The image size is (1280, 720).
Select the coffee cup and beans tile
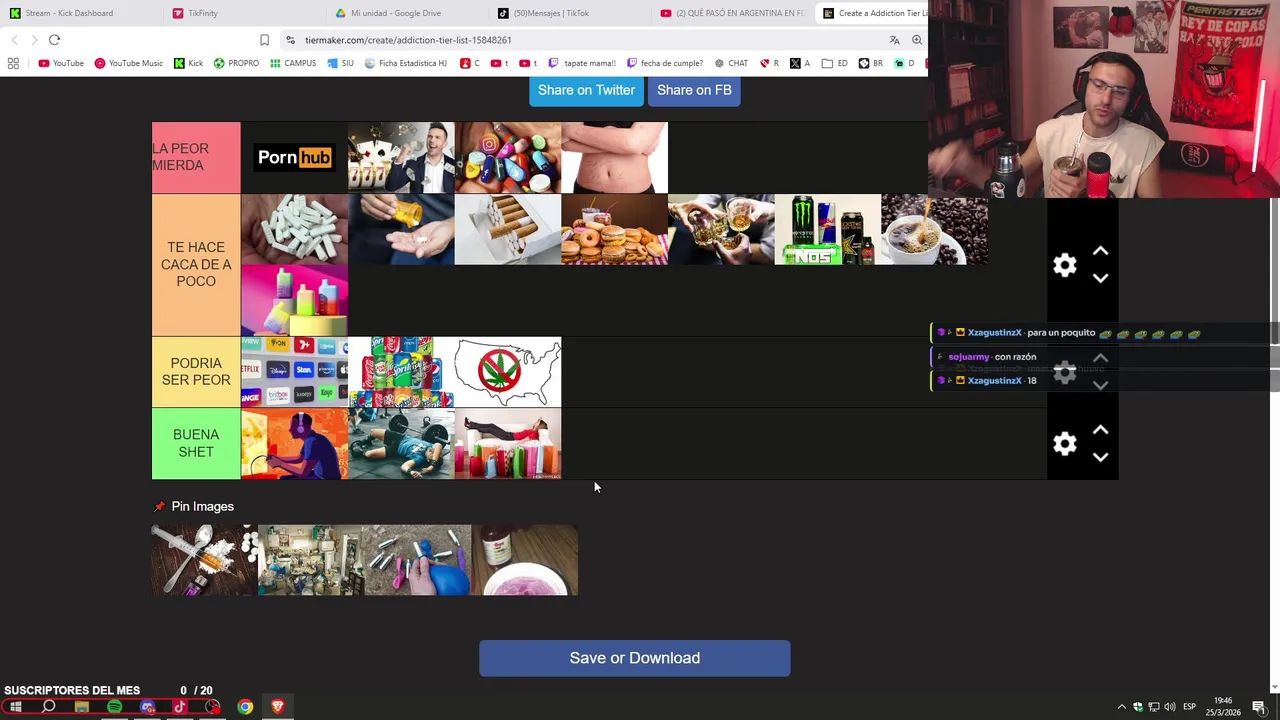(935, 230)
